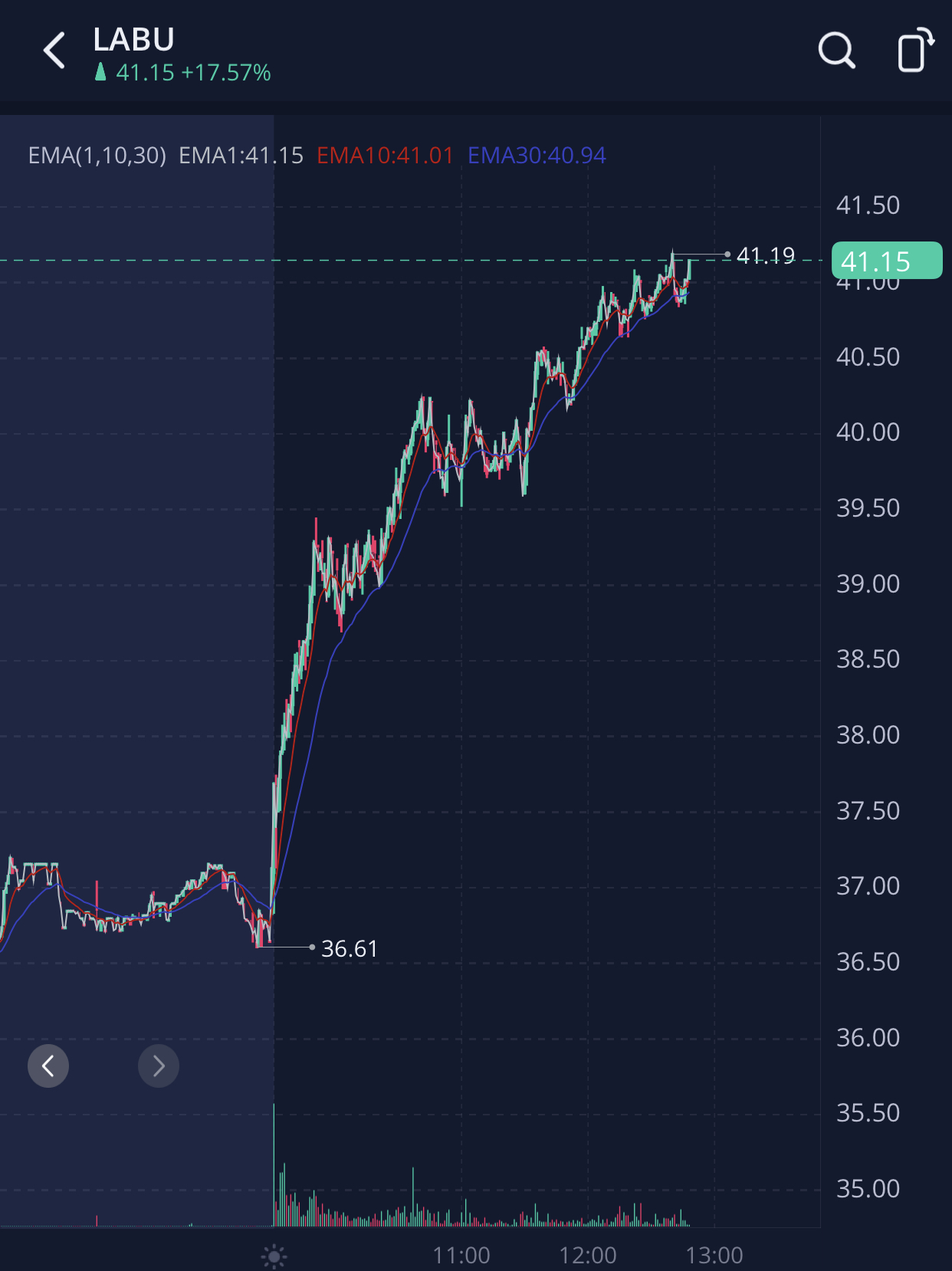Tap the EMA1:41.15 value label

[241, 156]
